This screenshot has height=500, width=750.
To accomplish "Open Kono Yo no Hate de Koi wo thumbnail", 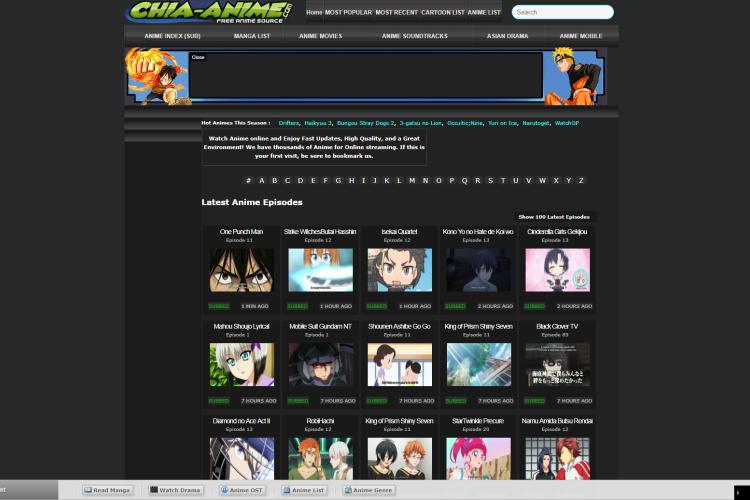I will tap(478, 270).
